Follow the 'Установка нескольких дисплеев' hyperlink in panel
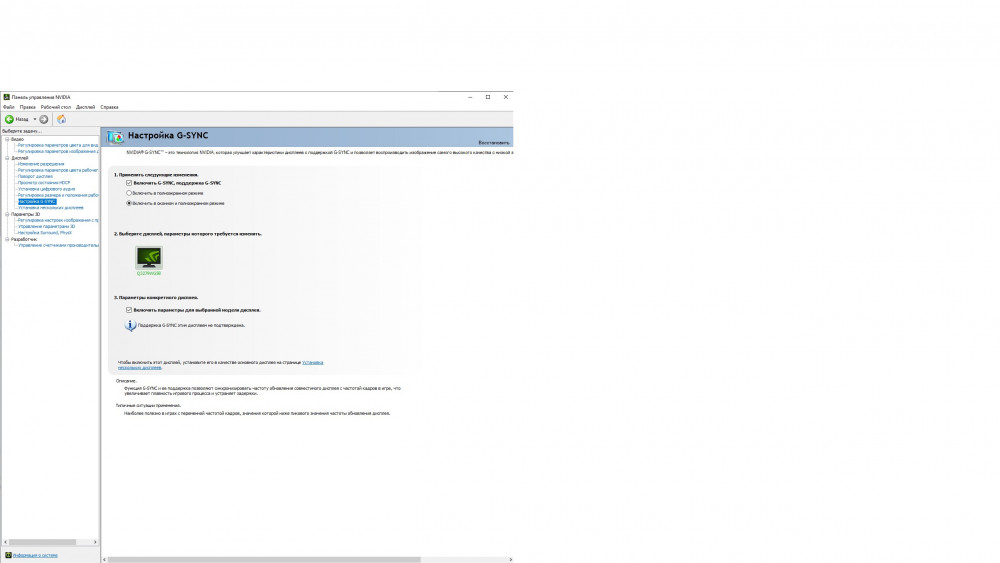The width and height of the screenshot is (1000, 563). tap(312, 362)
